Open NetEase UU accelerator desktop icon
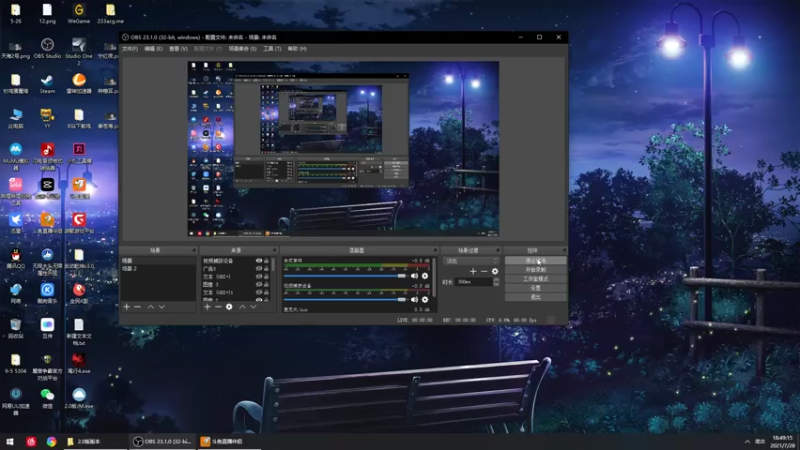The height and width of the screenshot is (450, 800). tap(16, 401)
